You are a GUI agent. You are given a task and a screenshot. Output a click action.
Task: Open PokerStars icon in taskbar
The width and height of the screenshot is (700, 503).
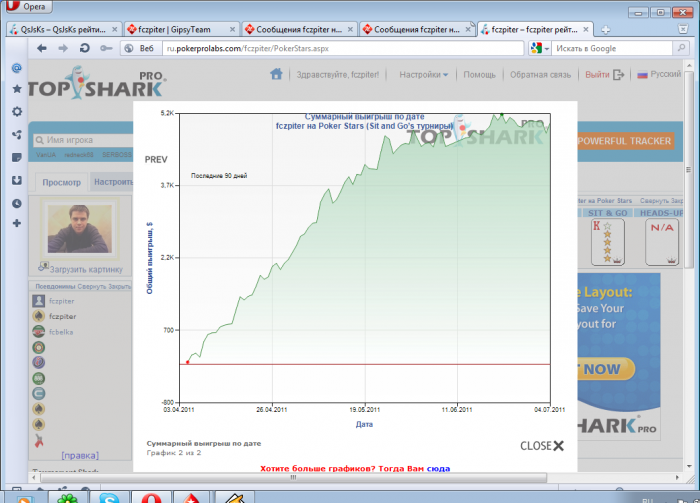(192, 497)
